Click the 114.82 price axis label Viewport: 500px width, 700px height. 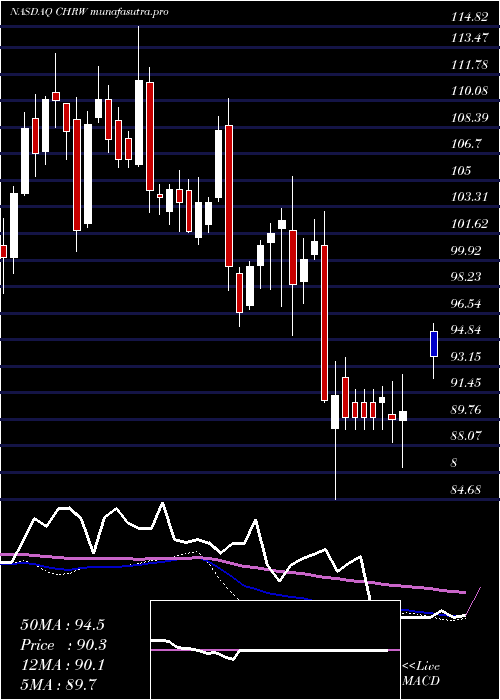(469, 17)
